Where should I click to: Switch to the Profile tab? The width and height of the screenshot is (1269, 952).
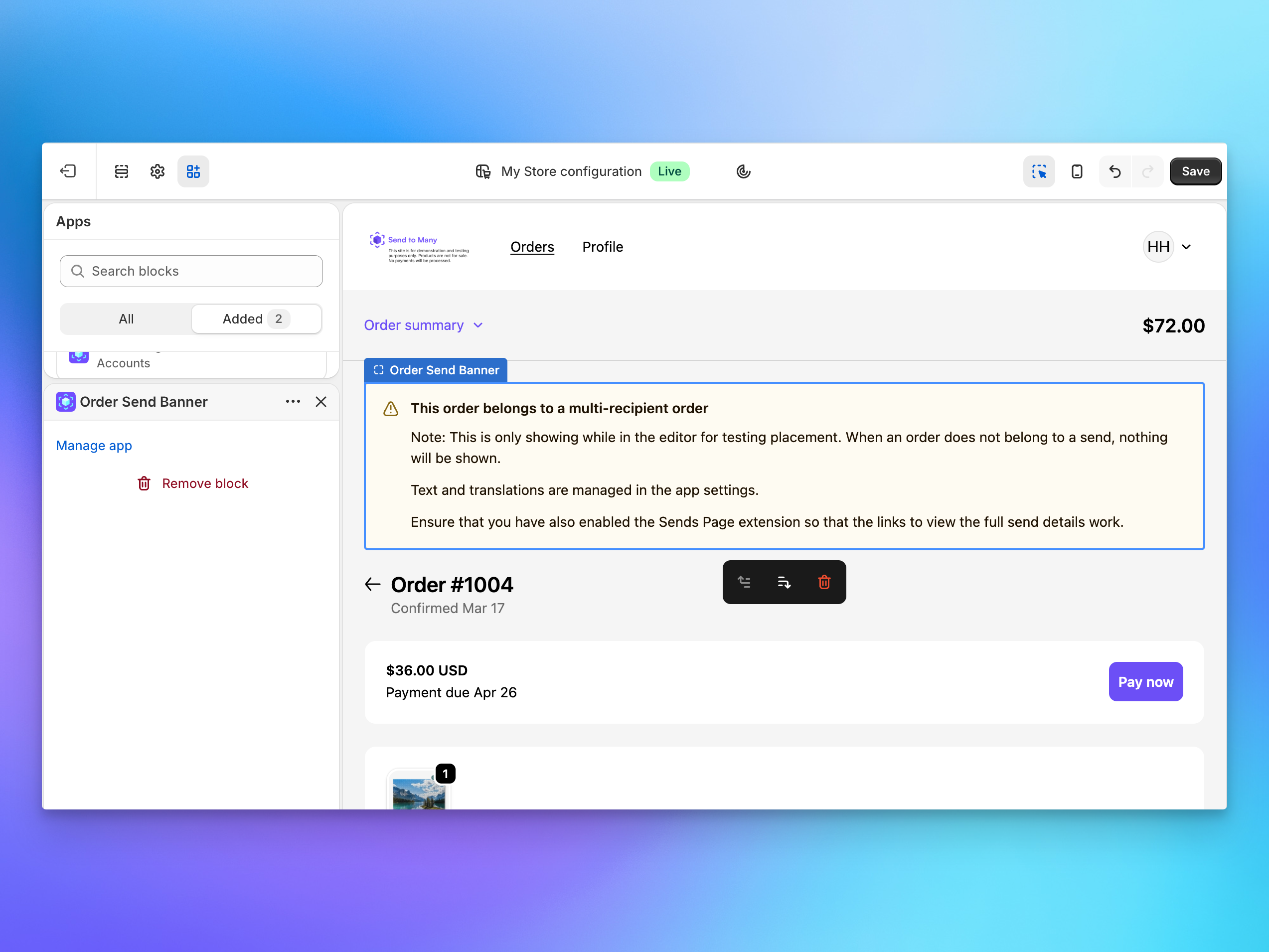[603, 247]
